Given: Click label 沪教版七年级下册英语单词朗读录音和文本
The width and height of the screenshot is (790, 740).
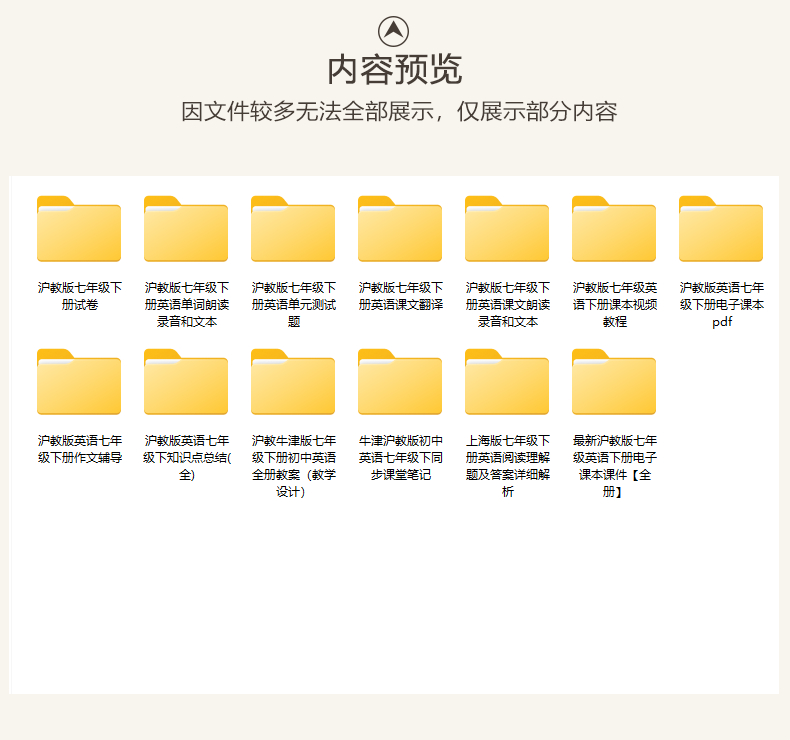Looking at the screenshot, I should click(186, 305).
